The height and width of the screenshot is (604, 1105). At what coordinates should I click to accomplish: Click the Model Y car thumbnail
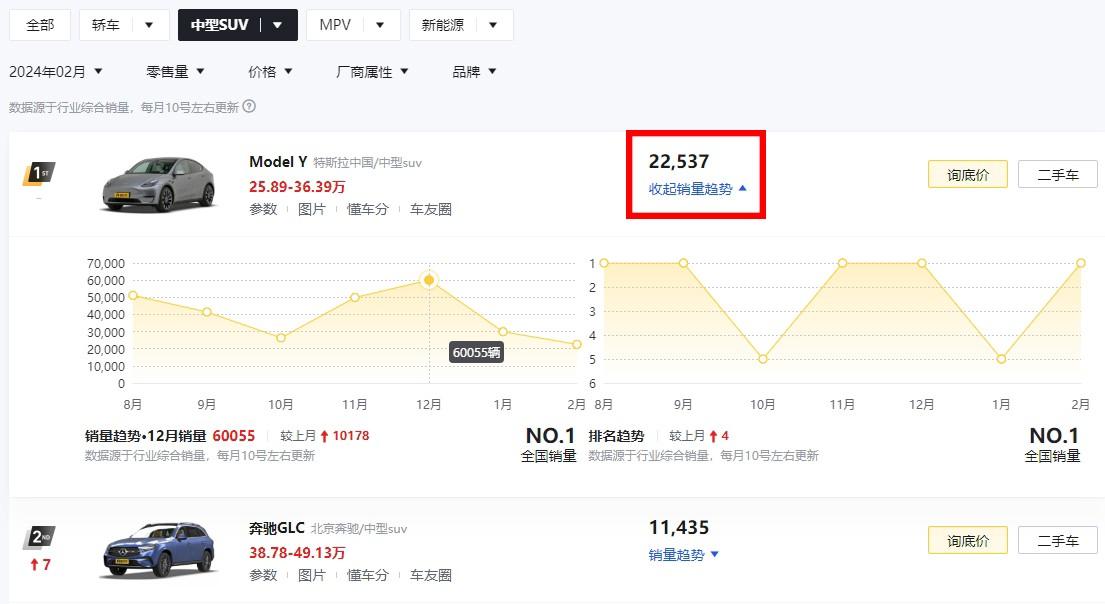click(x=158, y=184)
